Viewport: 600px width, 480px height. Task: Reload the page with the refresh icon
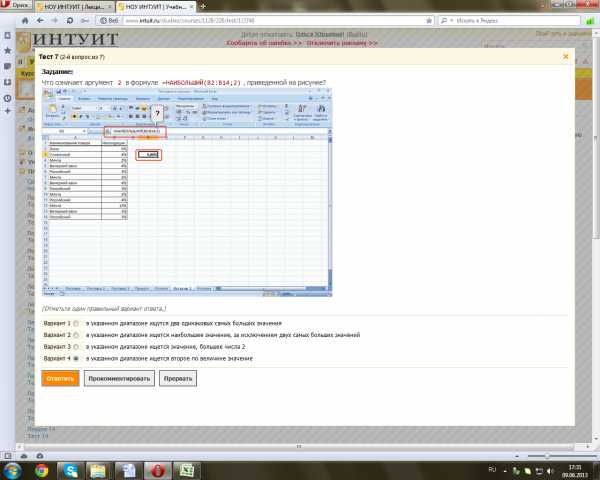pyautogui.click(x=70, y=21)
